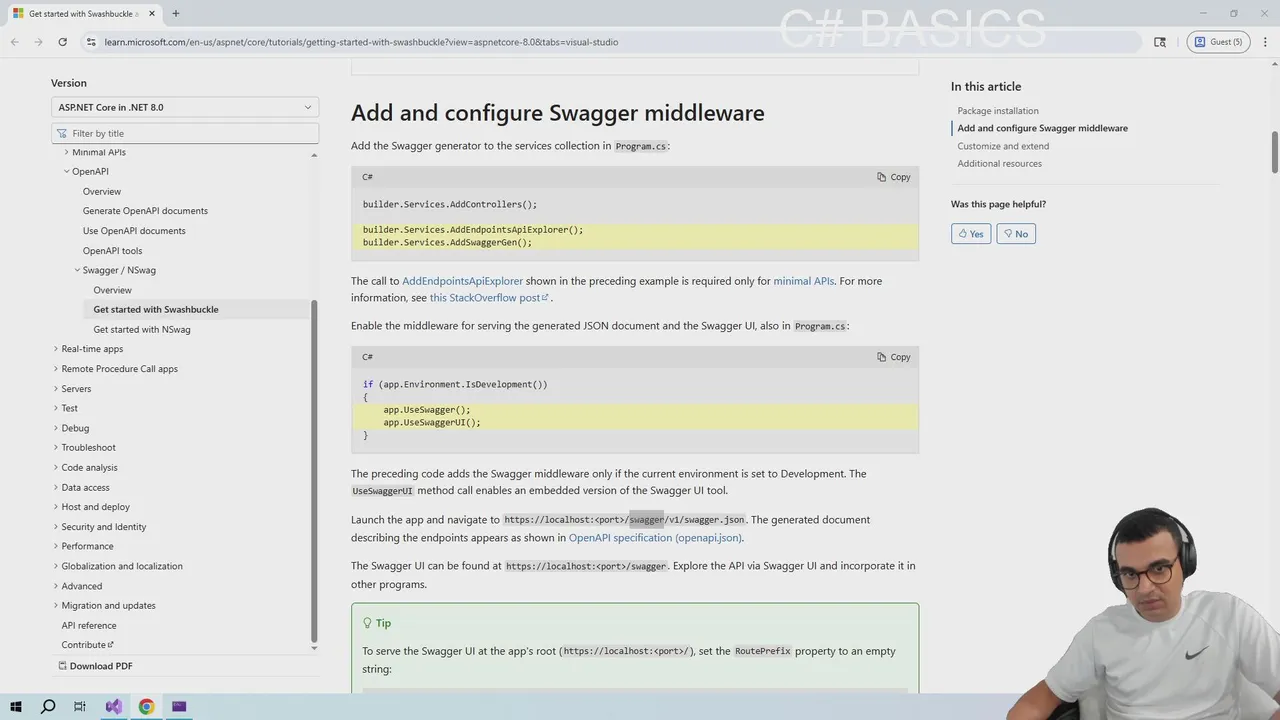Open the site information icon in address bar
Viewport: 1280px width, 720px height.
click(x=91, y=42)
